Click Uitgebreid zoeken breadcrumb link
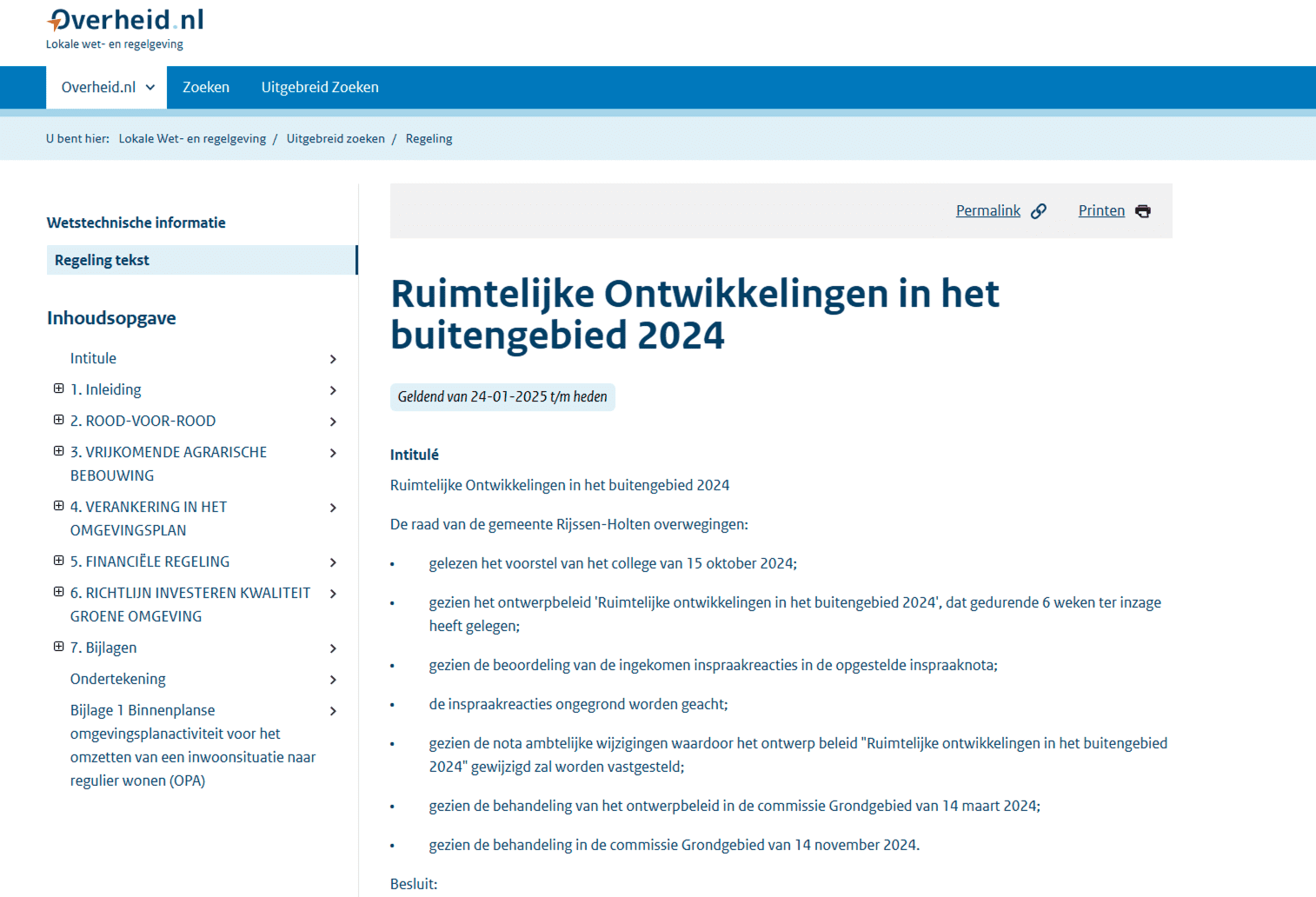The height and width of the screenshot is (897, 1316). tap(336, 139)
